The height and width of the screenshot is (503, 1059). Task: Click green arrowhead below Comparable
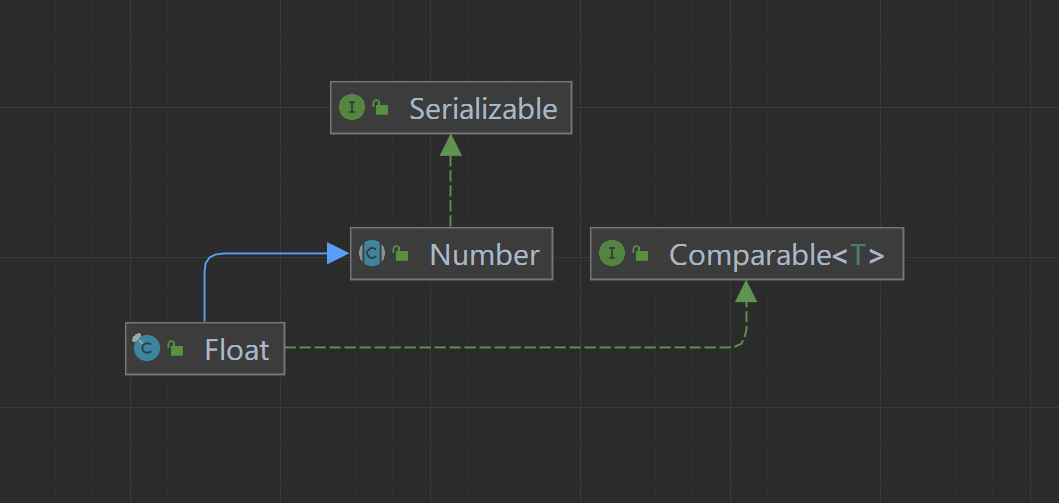[746, 291]
